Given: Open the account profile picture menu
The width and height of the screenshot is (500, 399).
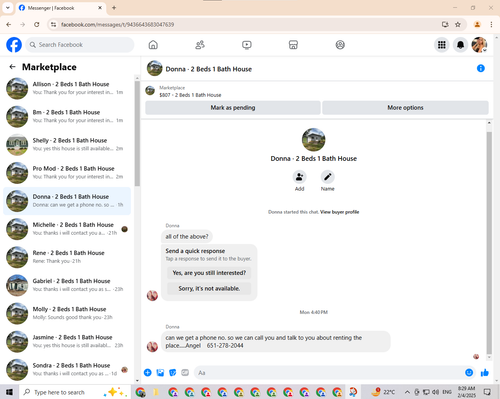Looking at the screenshot, I should (479, 45).
